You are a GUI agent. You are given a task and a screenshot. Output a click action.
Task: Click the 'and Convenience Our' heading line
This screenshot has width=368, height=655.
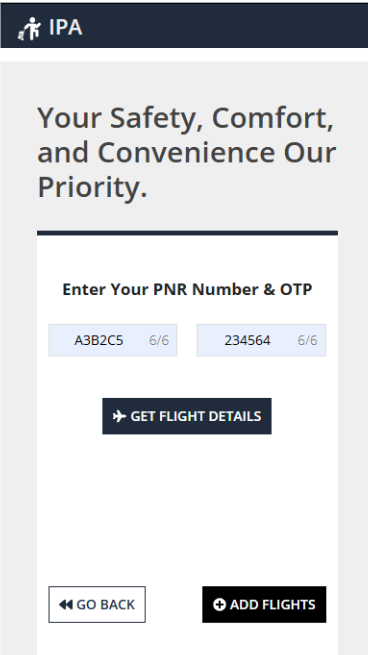[187, 152]
